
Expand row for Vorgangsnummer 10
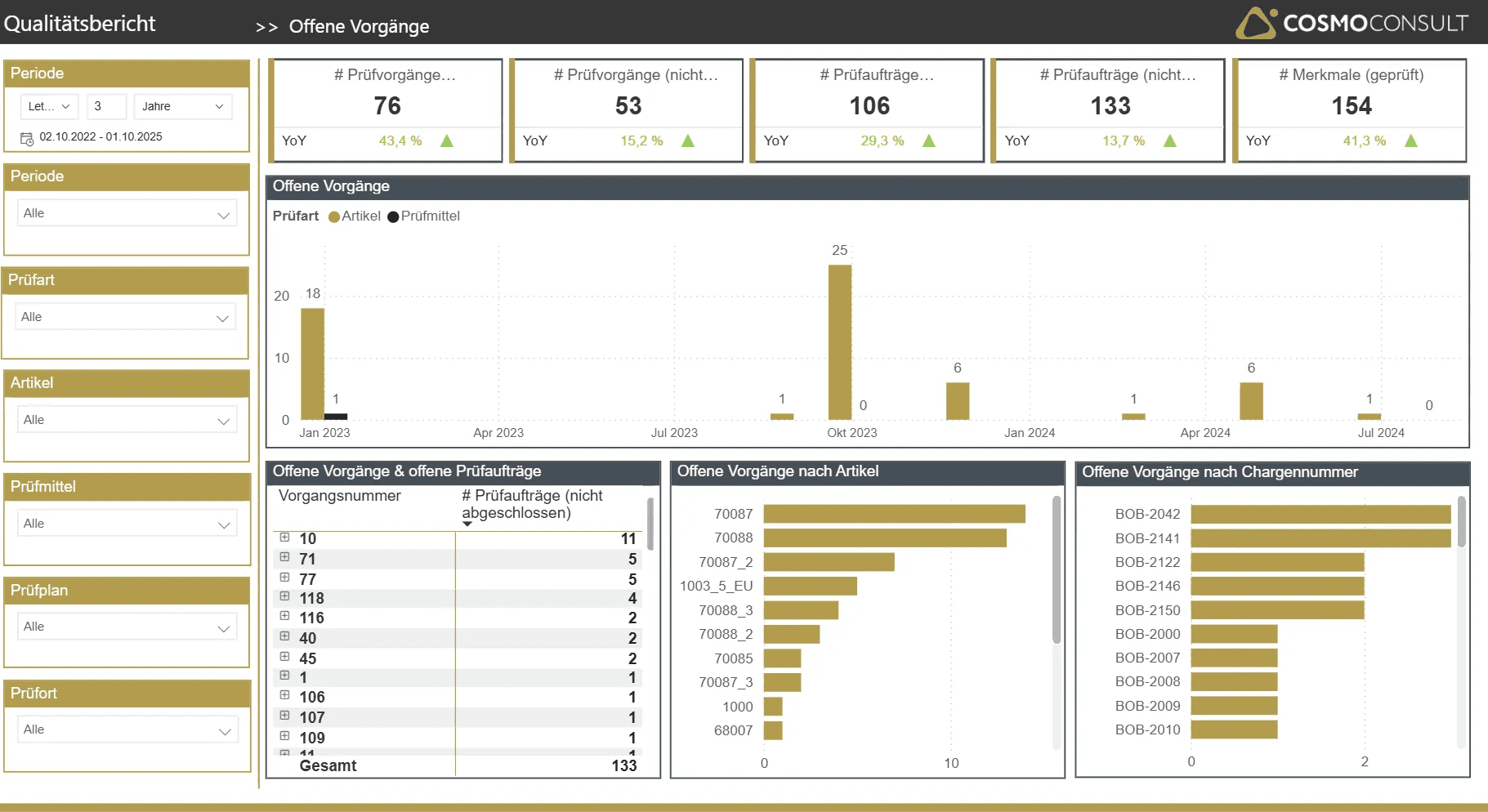(284, 538)
